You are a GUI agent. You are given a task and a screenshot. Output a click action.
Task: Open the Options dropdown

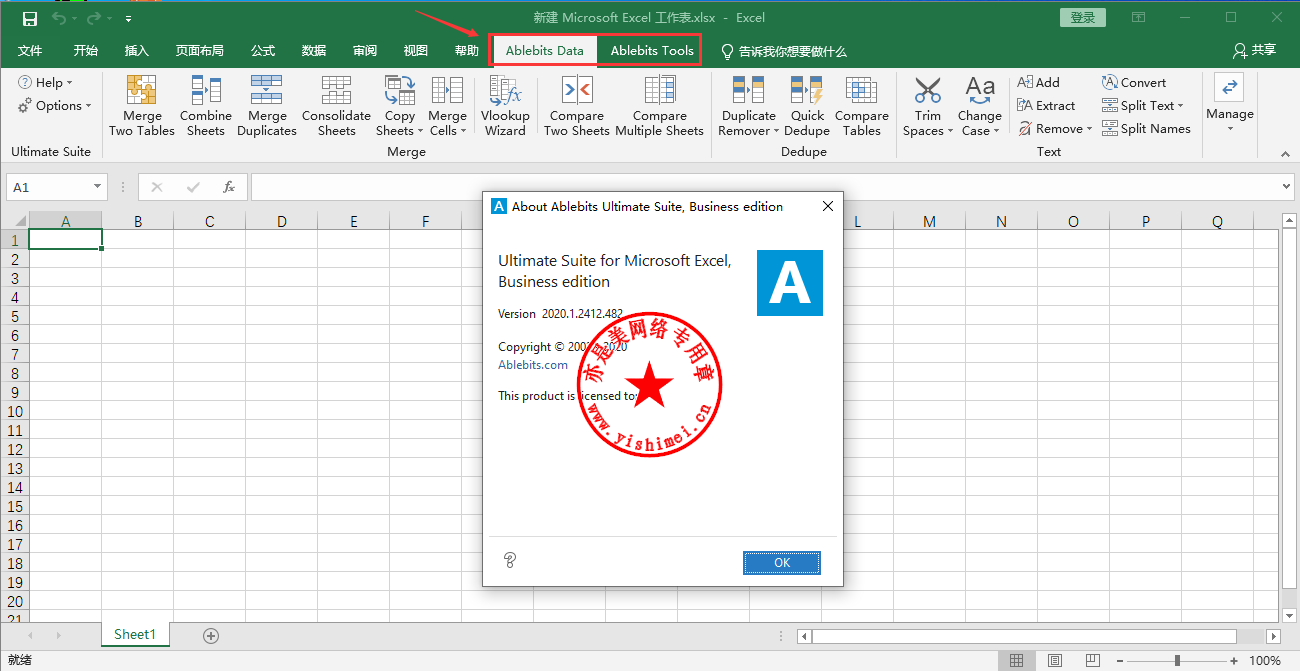point(55,105)
